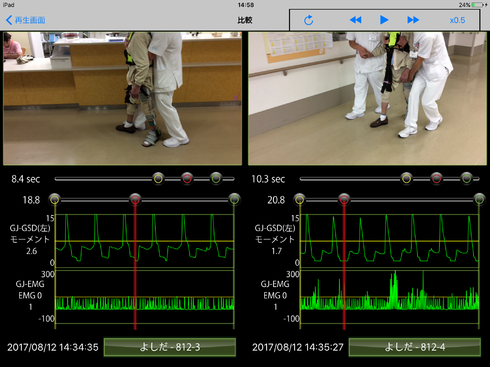The width and height of the screenshot is (490, 367).
Task: Go back to 再生画面
Action: [x=26, y=20]
